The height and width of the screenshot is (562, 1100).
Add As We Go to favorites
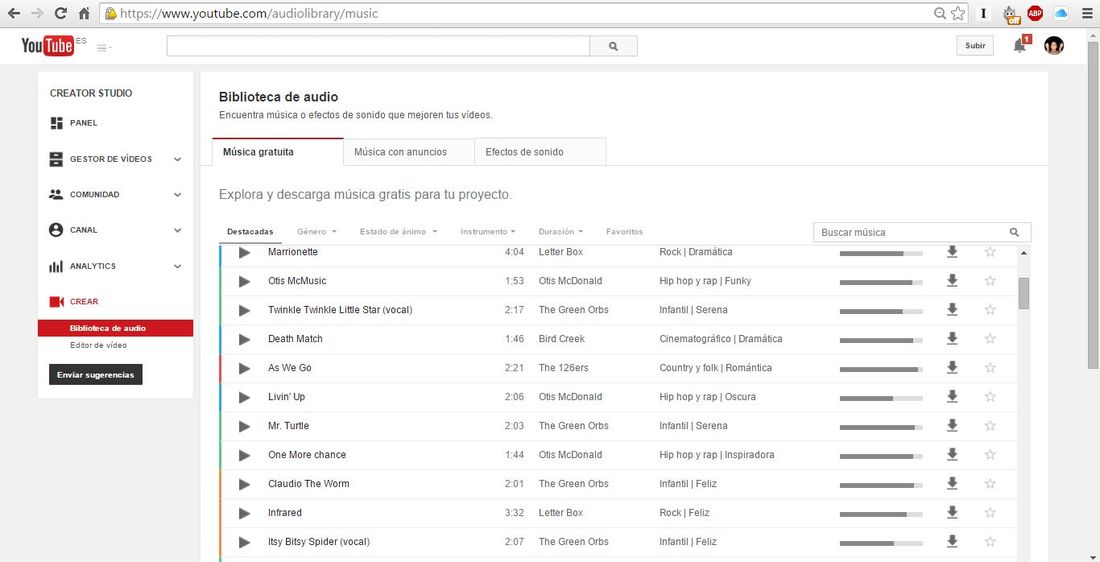tap(990, 368)
